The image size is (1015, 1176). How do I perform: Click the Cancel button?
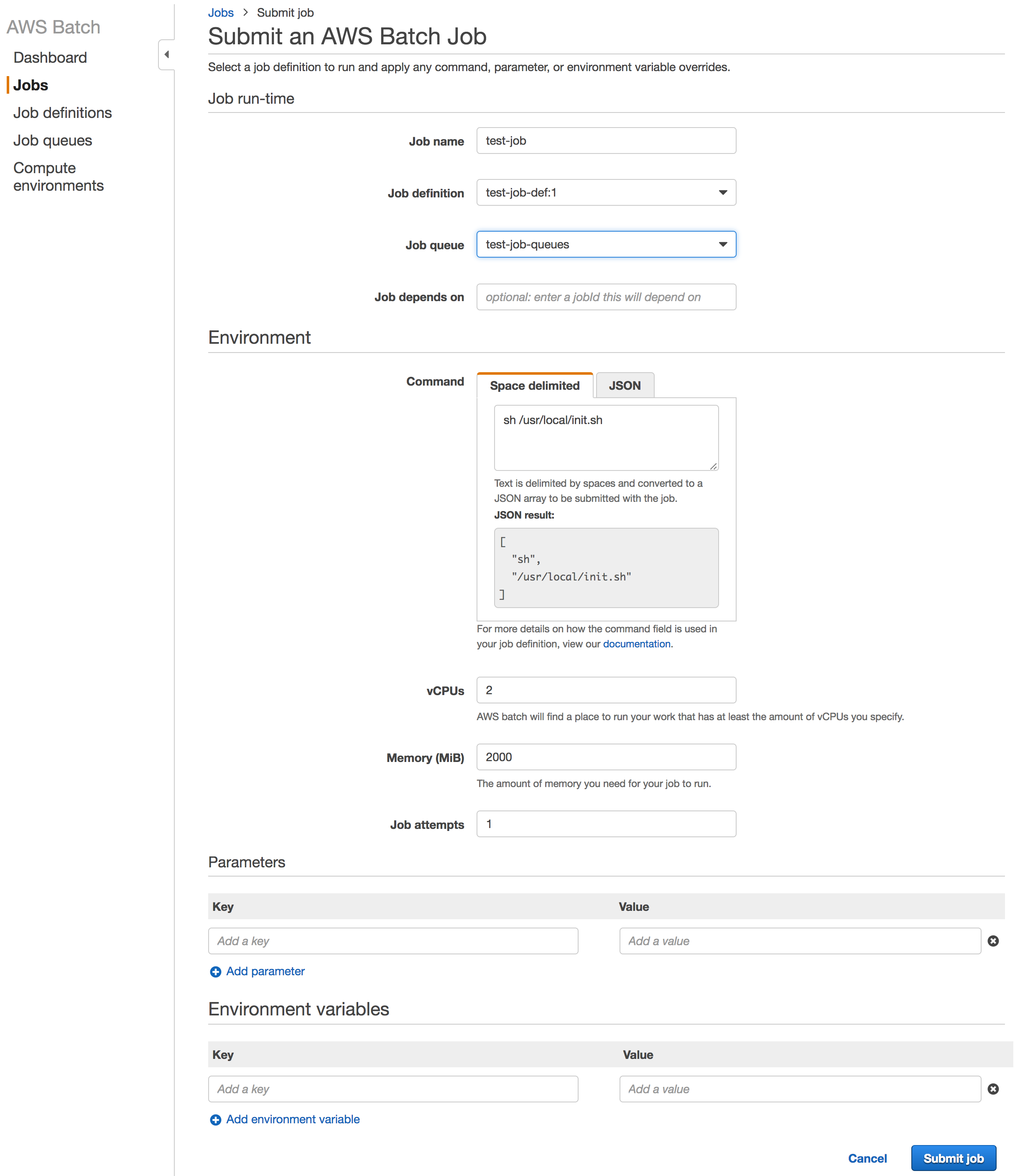pos(867,1158)
